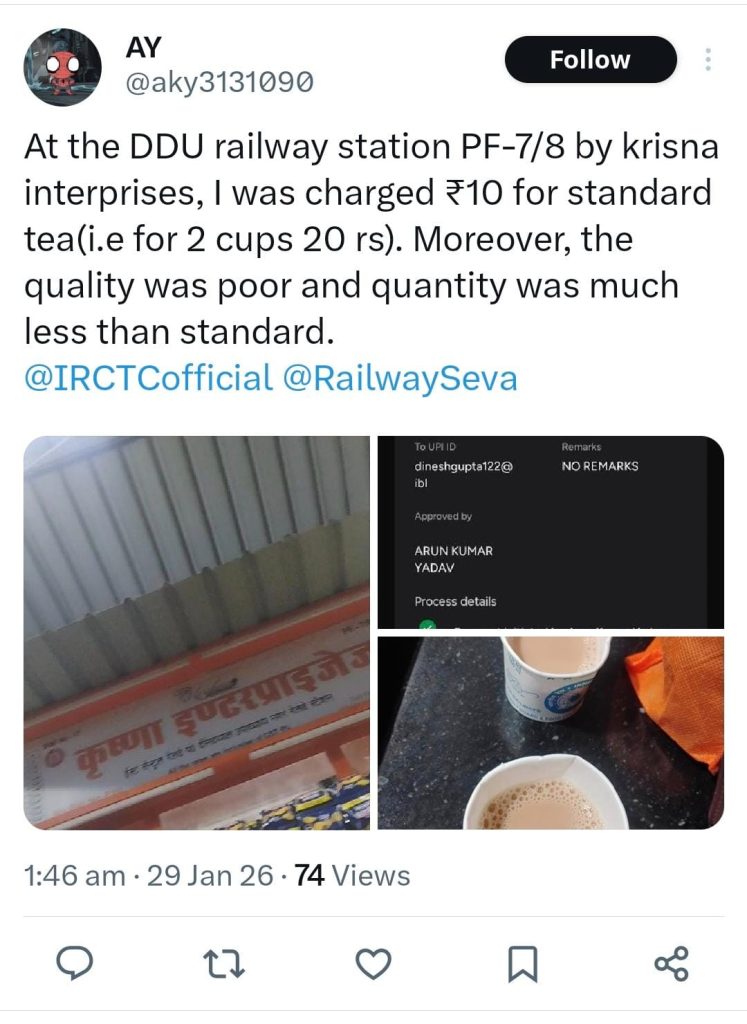The height and width of the screenshot is (1024, 747).
Task: Open the reply comment icon
Action: coord(74,963)
